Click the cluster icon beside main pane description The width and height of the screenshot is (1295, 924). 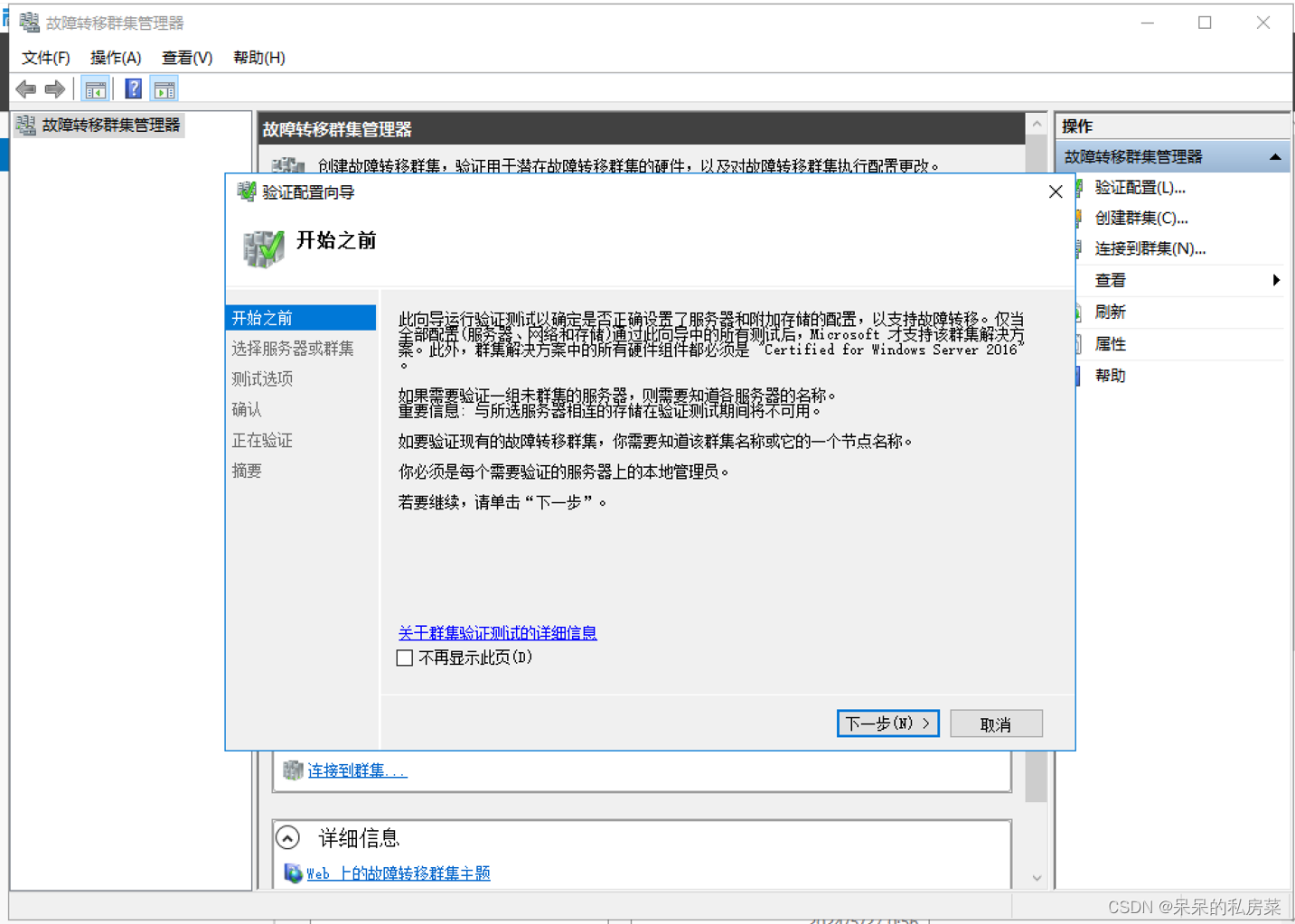[x=288, y=164]
